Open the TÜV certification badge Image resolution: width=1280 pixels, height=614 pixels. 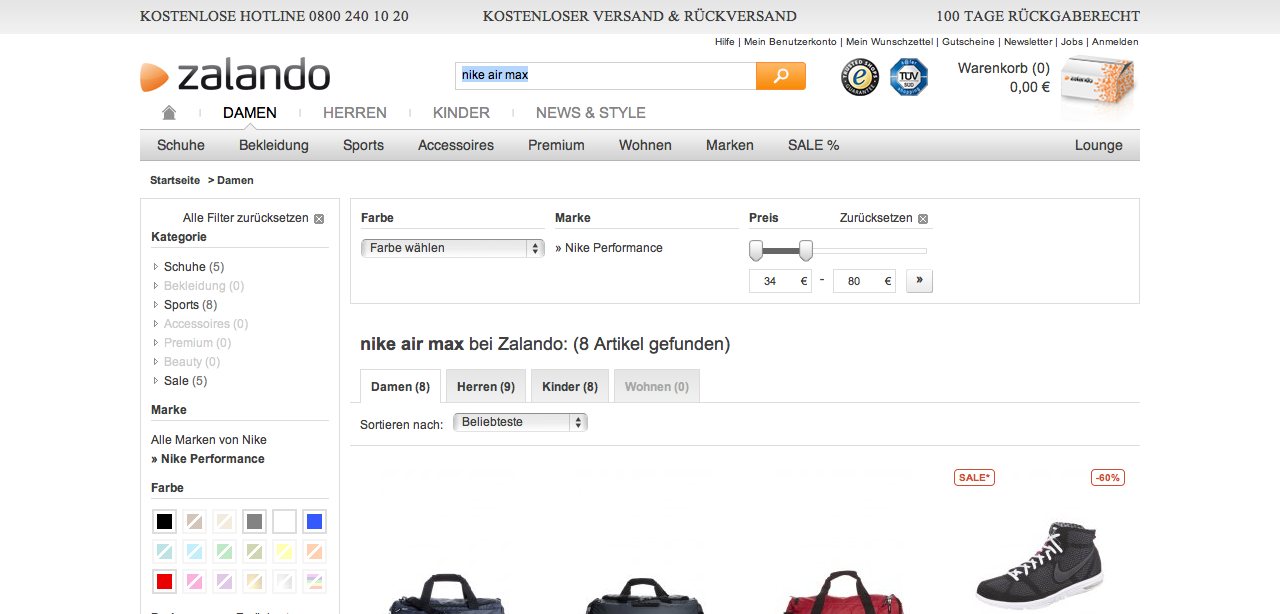point(908,77)
